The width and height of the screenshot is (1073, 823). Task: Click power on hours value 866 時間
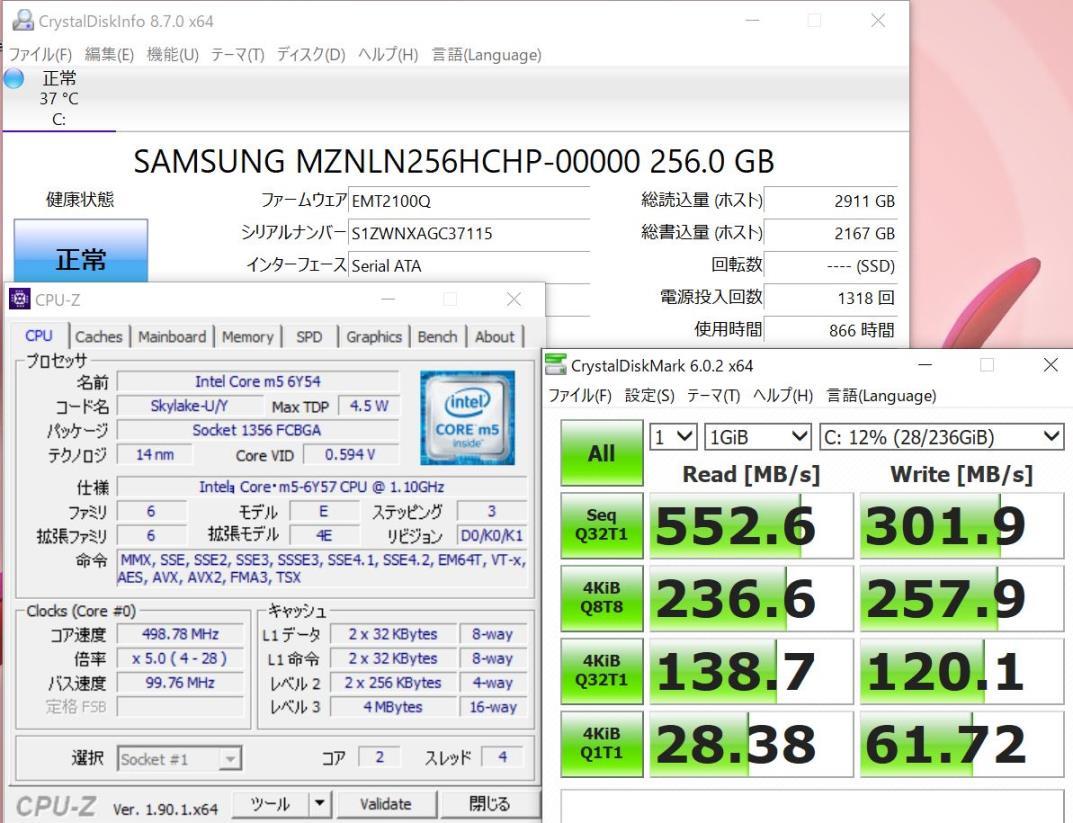830,330
